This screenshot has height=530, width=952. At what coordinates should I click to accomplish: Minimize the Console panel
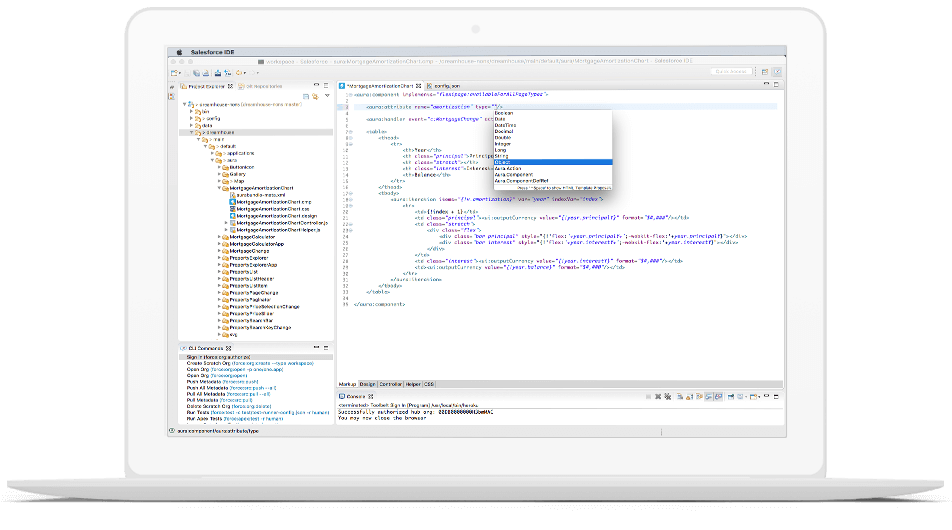pyautogui.click(x=767, y=396)
